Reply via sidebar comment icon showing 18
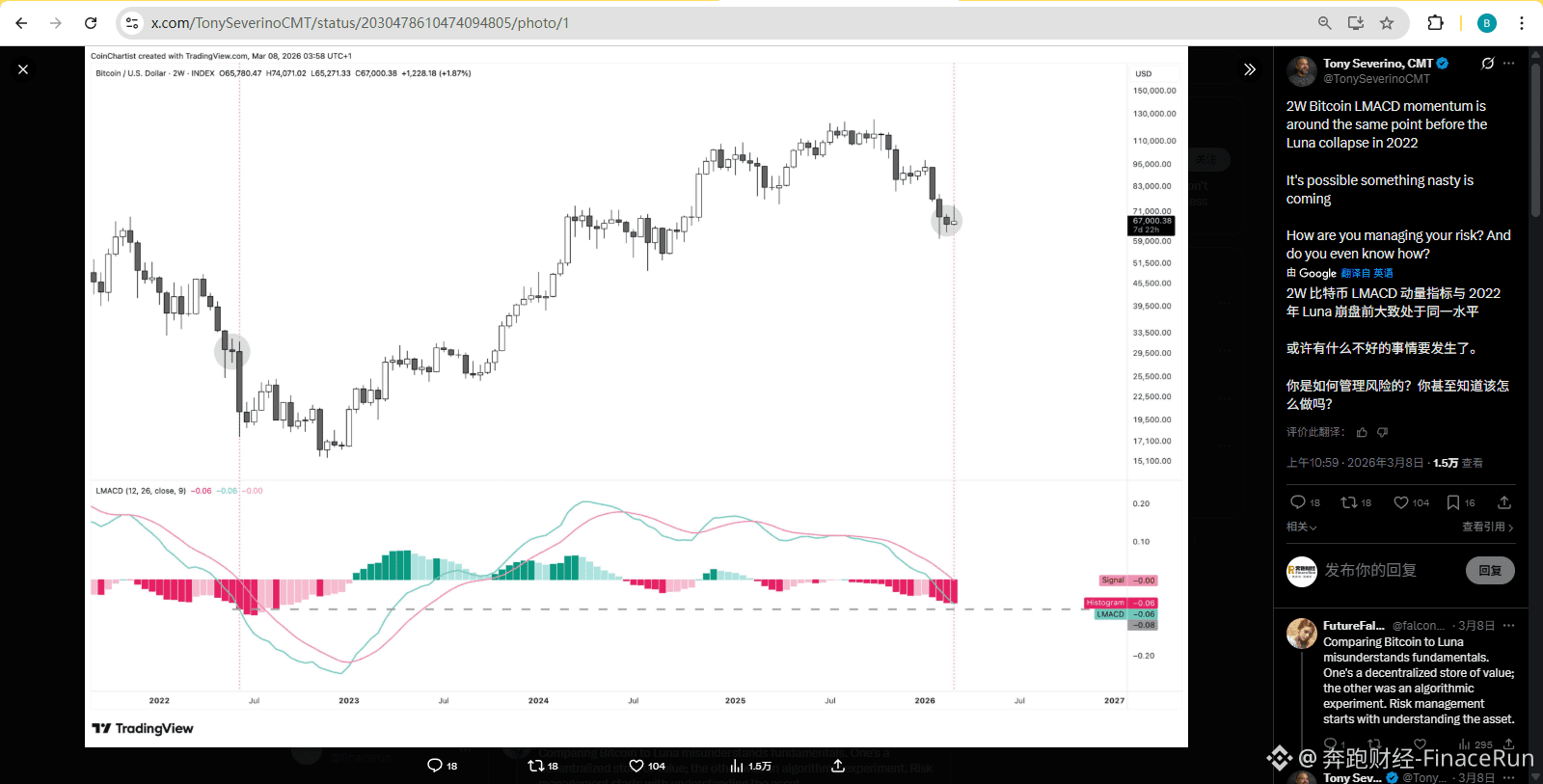The image size is (1543, 784). (1305, 502)
